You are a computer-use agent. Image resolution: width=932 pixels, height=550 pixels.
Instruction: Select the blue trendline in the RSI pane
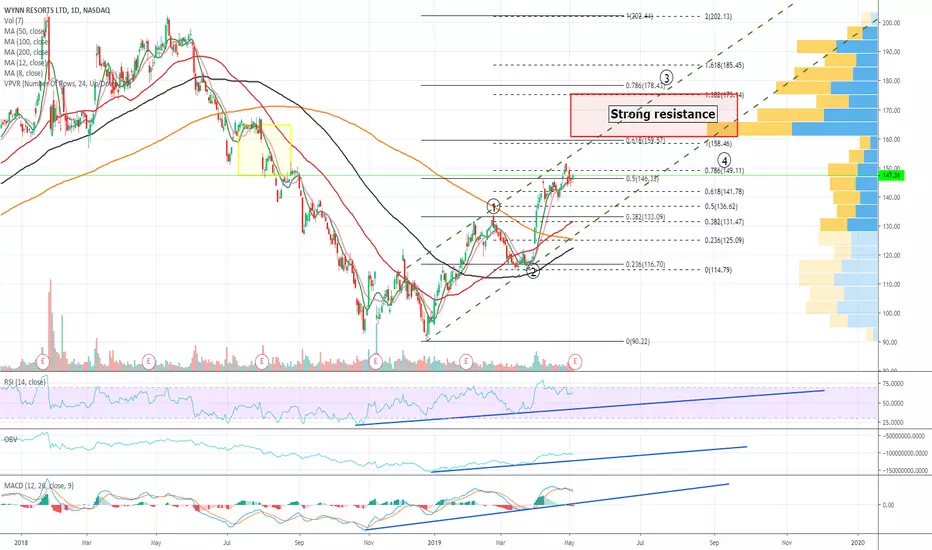pyautogui.click(x=590, y=407)
